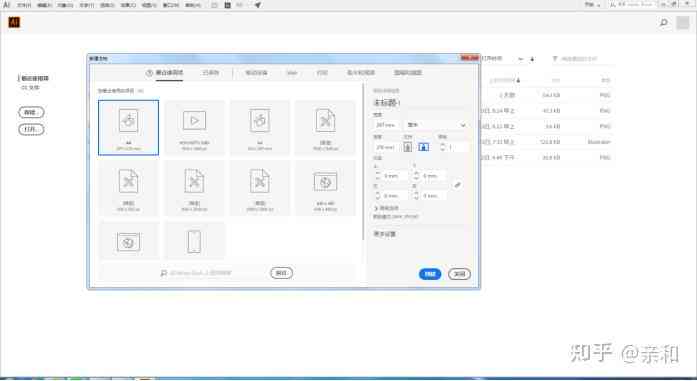Screen dimensions: 697x381
Task: Sort by the 类型 column header
Action: click(x=605, y=80)
